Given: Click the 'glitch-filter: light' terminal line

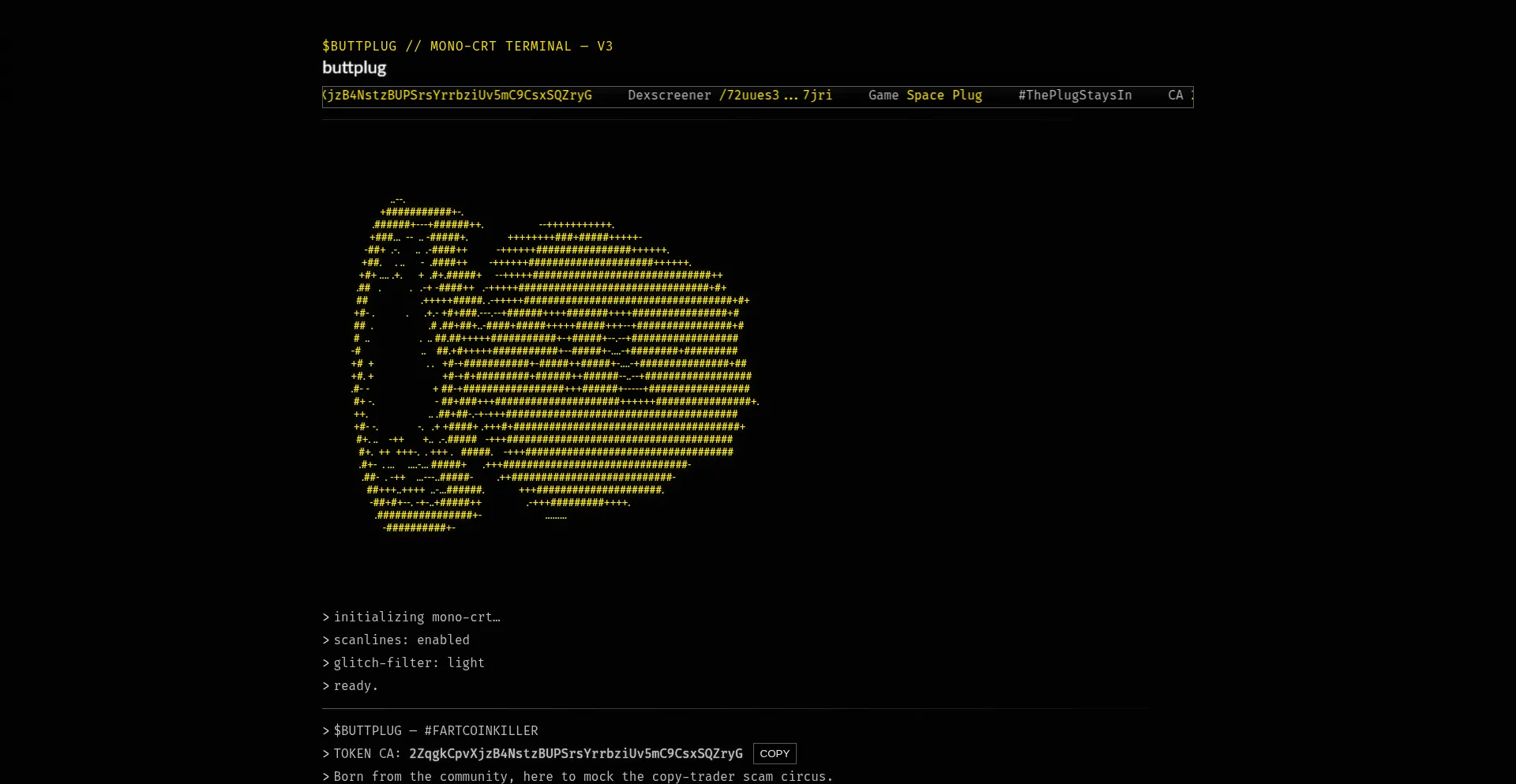Looking at the screenshot, I should (x=408, y=662).
